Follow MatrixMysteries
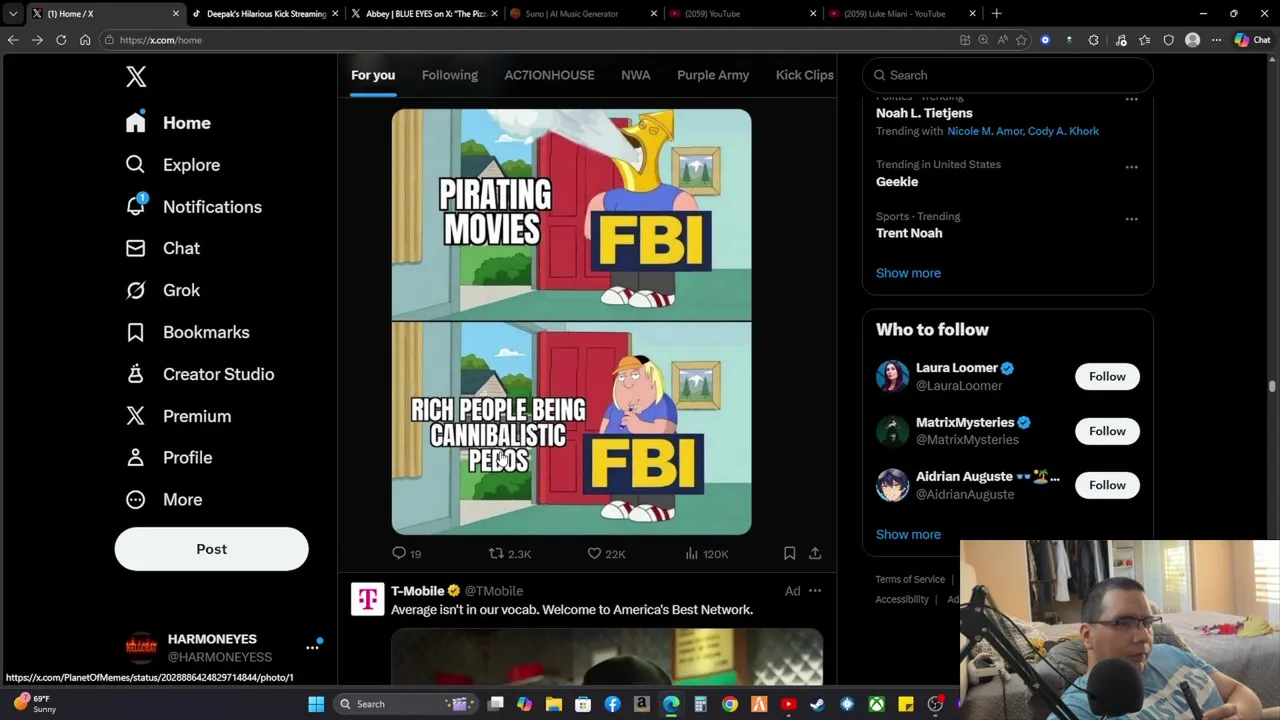Image resolution: width=1280 pixels, height=720 pixels. 1107,431
